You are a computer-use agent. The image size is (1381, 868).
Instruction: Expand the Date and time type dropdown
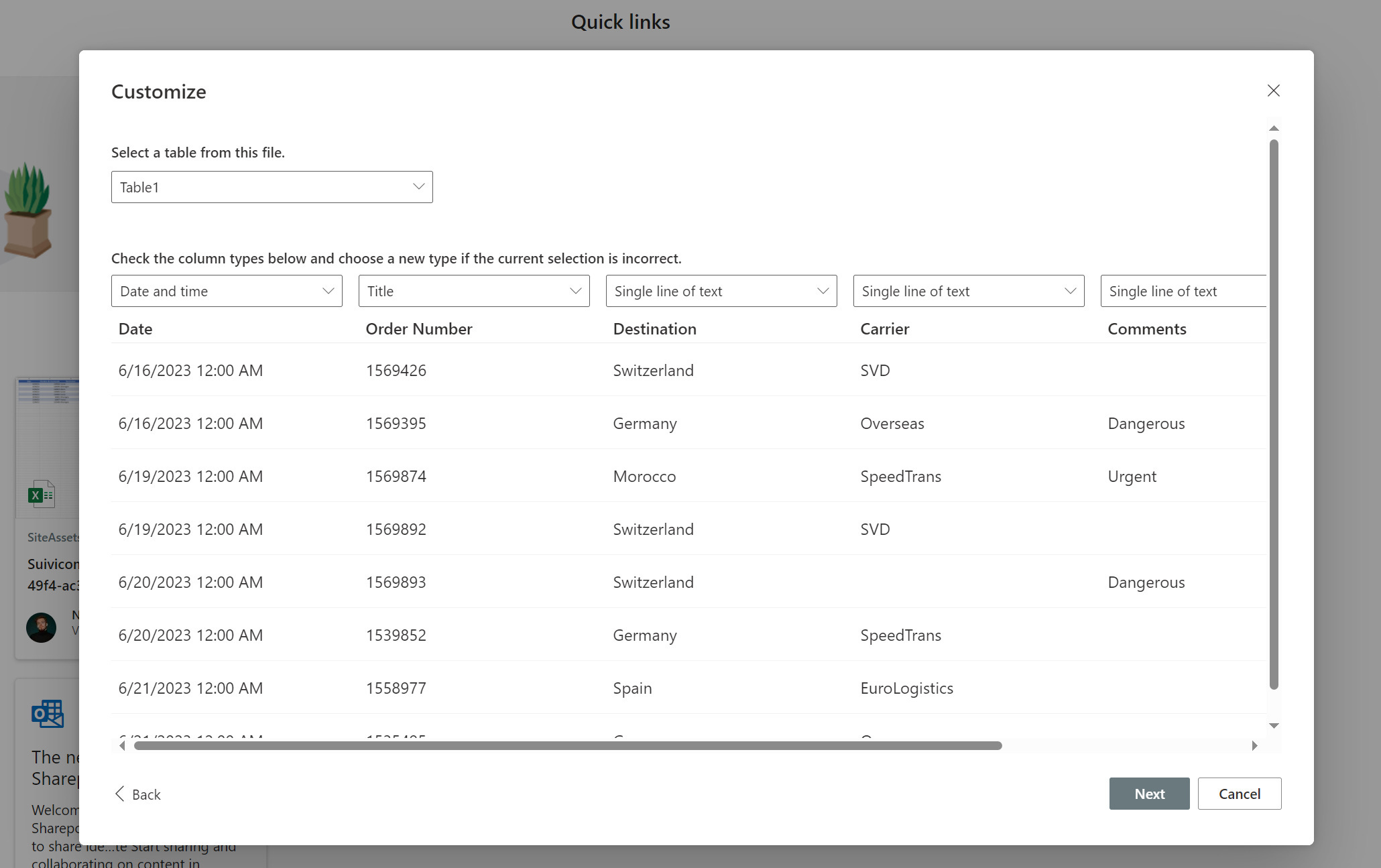(227, 291)
